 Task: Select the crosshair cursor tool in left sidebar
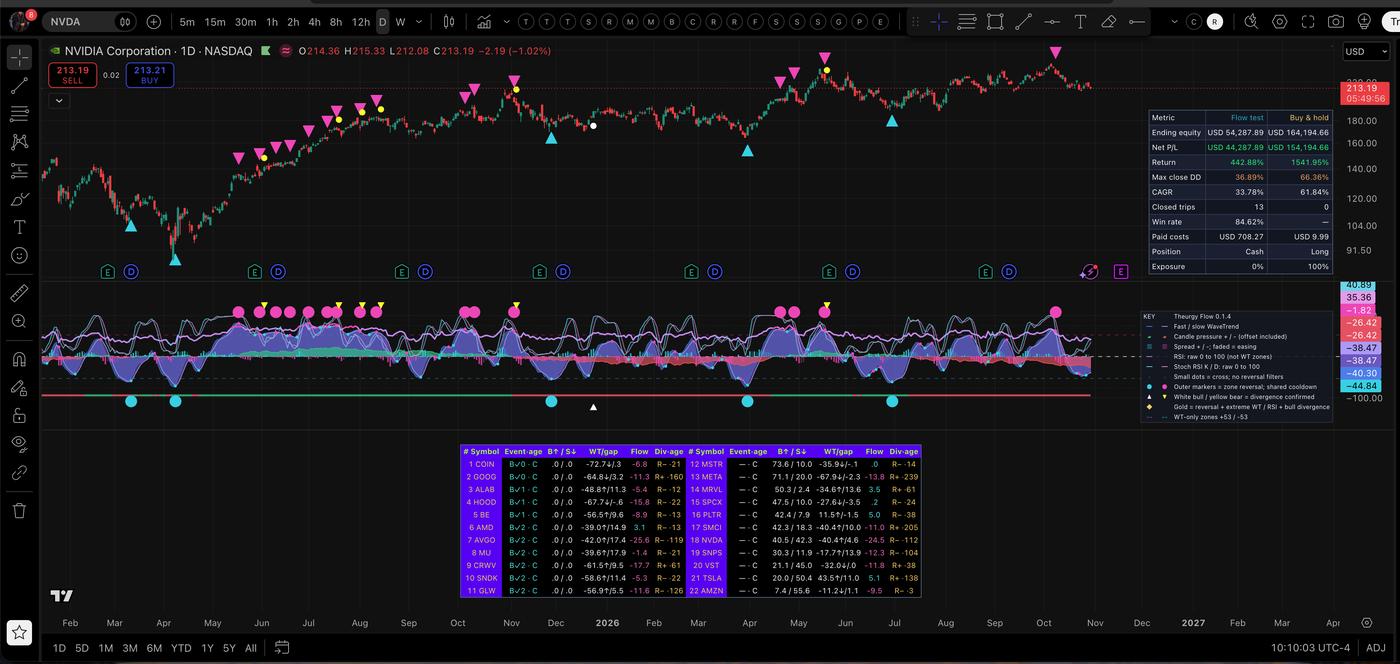click(x=19, y=57)
